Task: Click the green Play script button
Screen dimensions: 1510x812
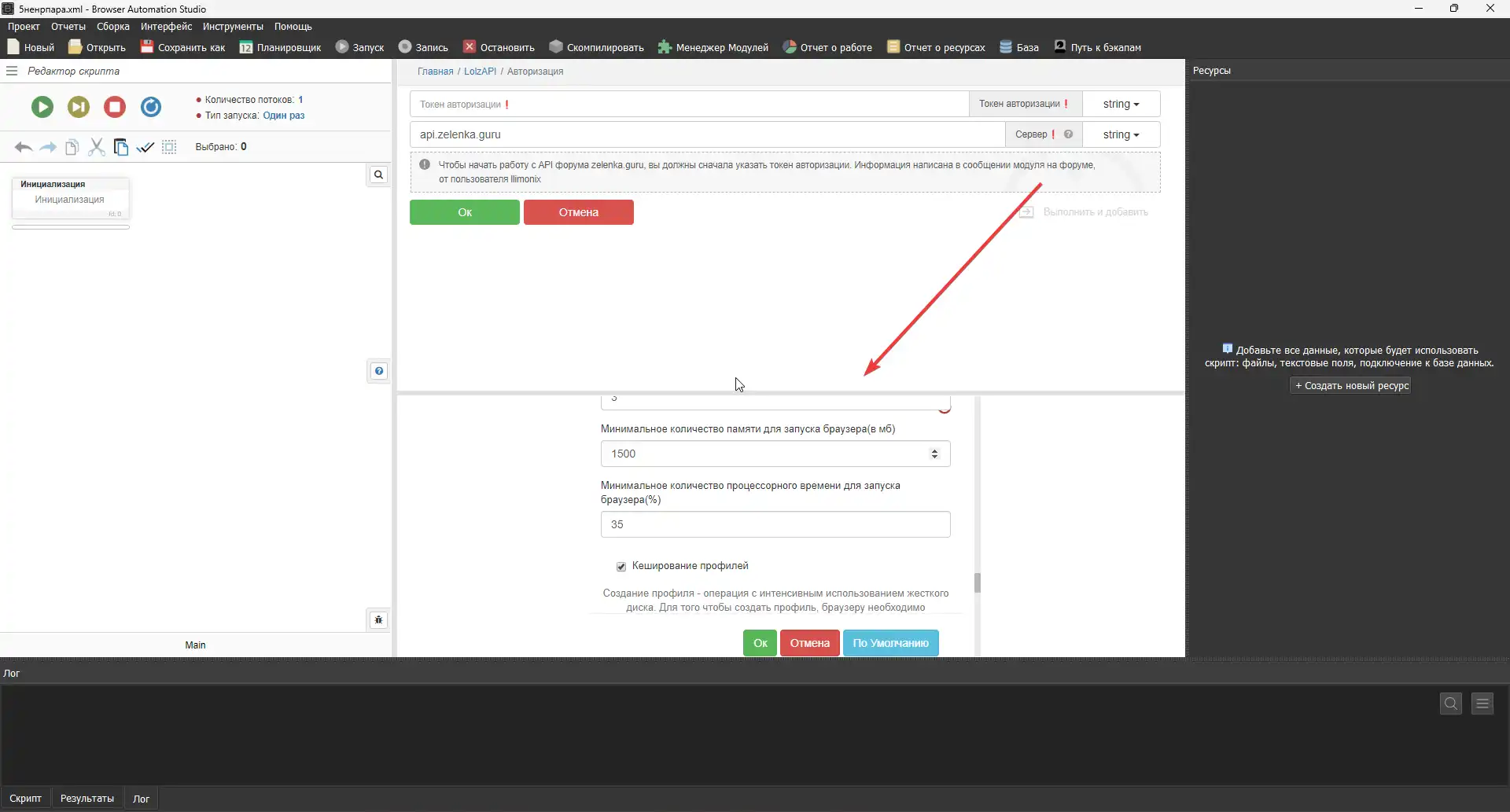Action: point(42,107)
